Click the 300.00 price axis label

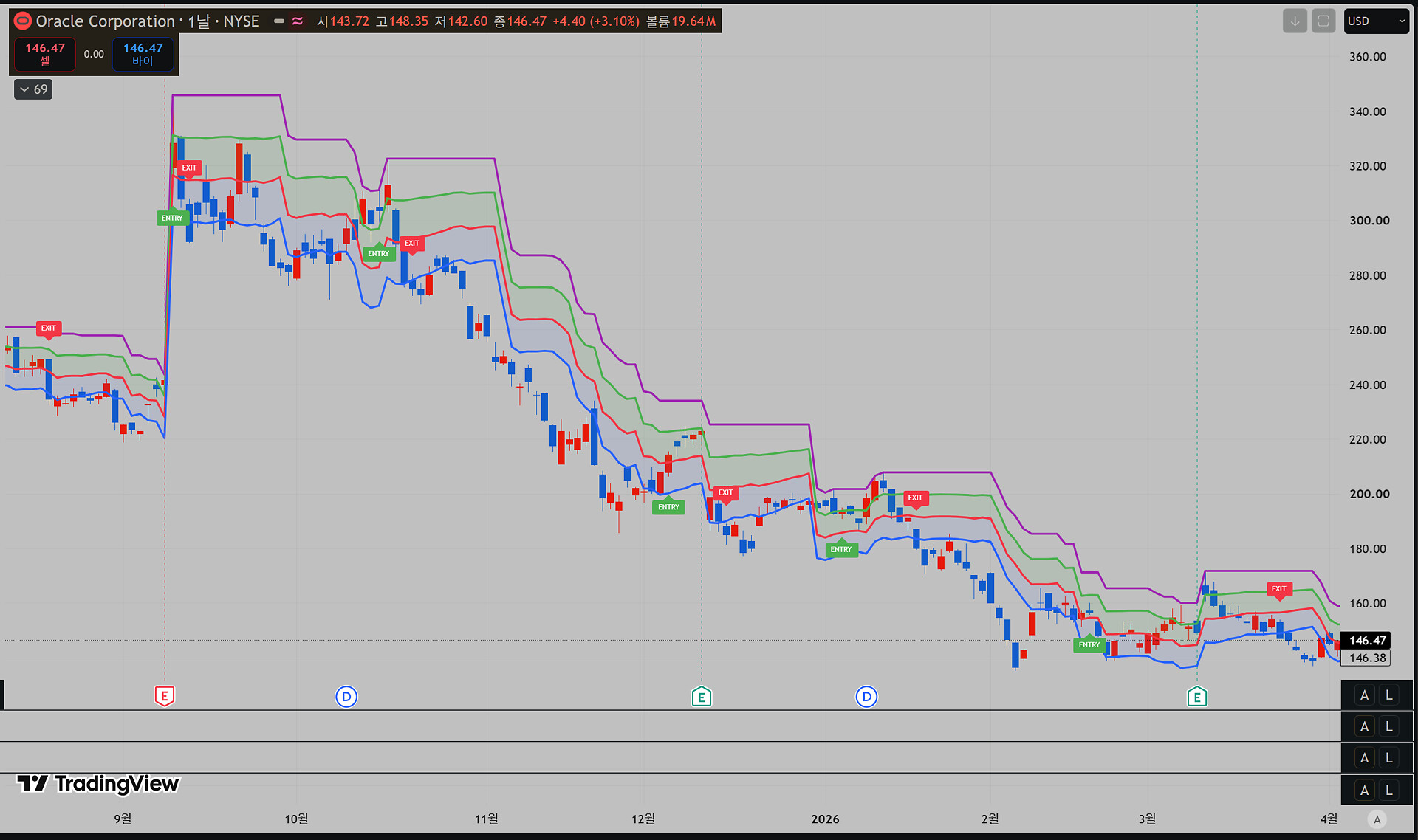(1369, 221)
